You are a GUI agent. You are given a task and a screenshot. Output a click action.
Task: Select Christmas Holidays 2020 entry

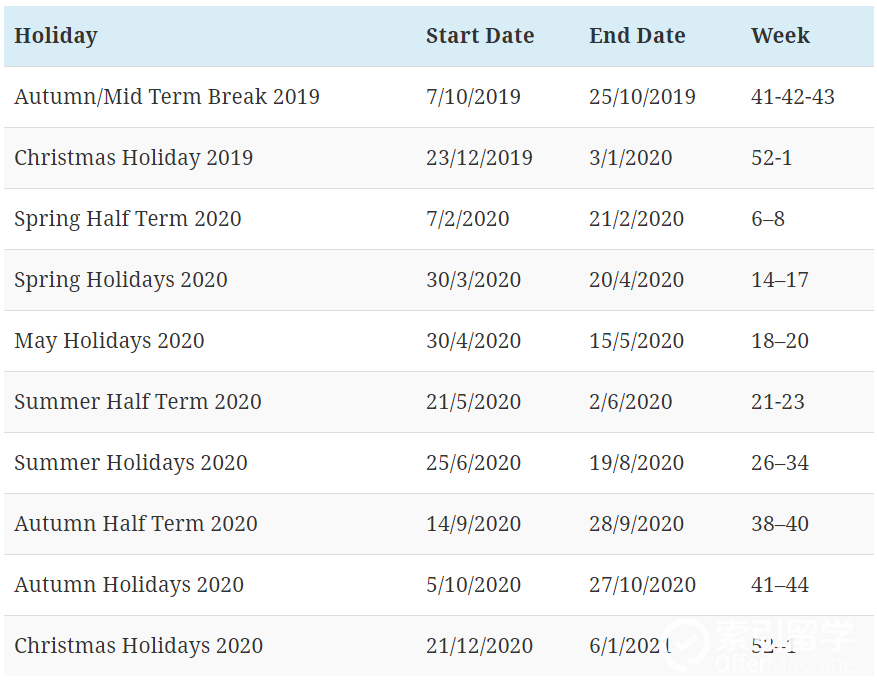coord(139,646)
